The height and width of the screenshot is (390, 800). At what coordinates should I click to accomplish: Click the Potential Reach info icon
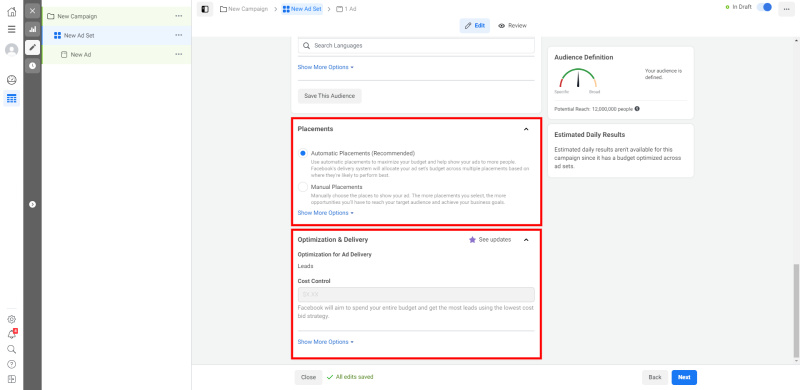tap(637, 109)
